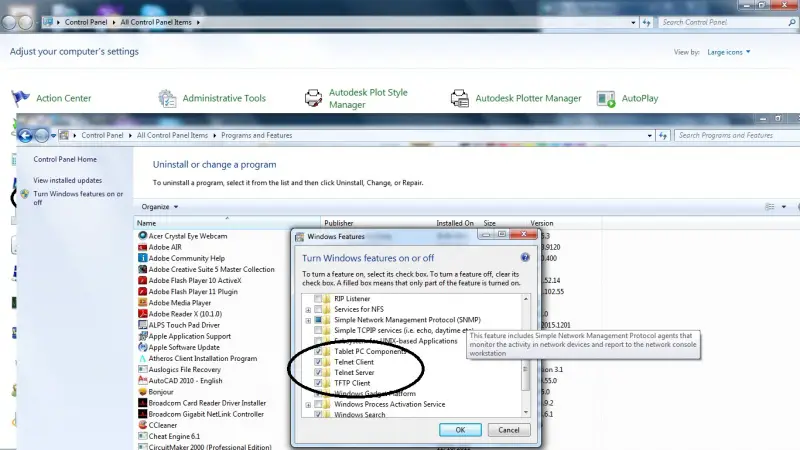
Task: Click the help icon in Windows Features dialog
Action: [525, 257]
